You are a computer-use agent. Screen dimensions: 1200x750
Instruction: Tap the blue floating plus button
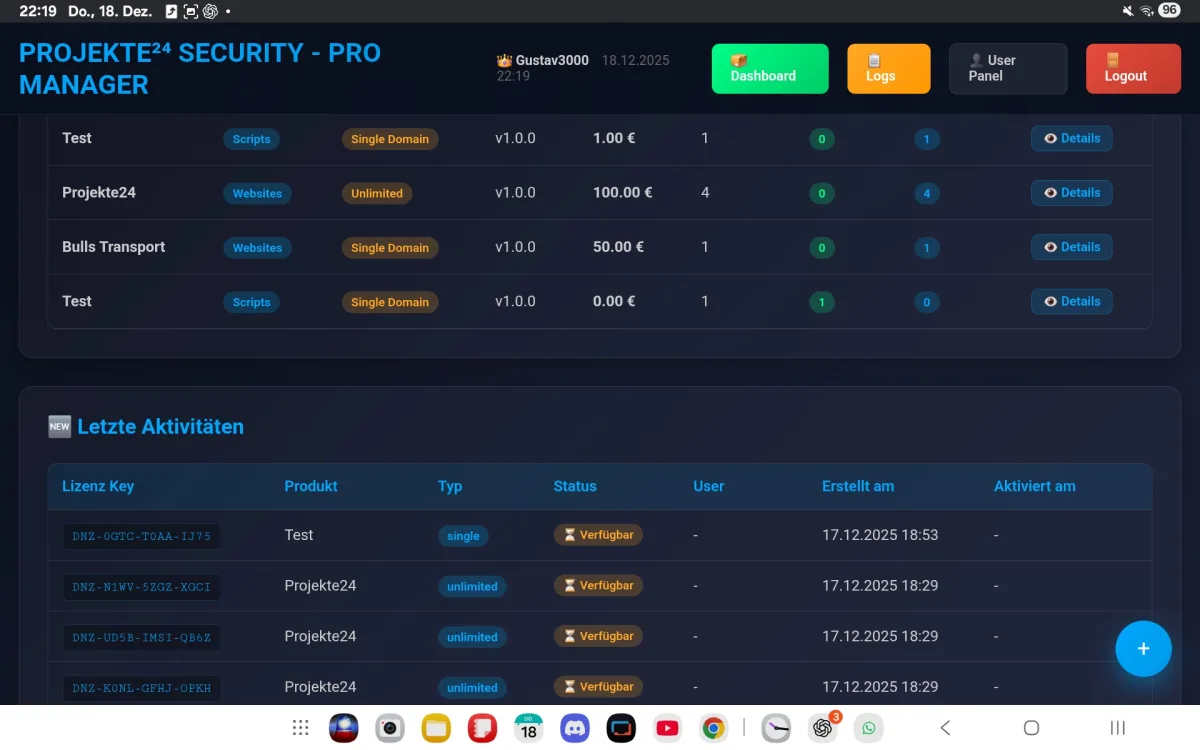click(x=1143, y=649)
